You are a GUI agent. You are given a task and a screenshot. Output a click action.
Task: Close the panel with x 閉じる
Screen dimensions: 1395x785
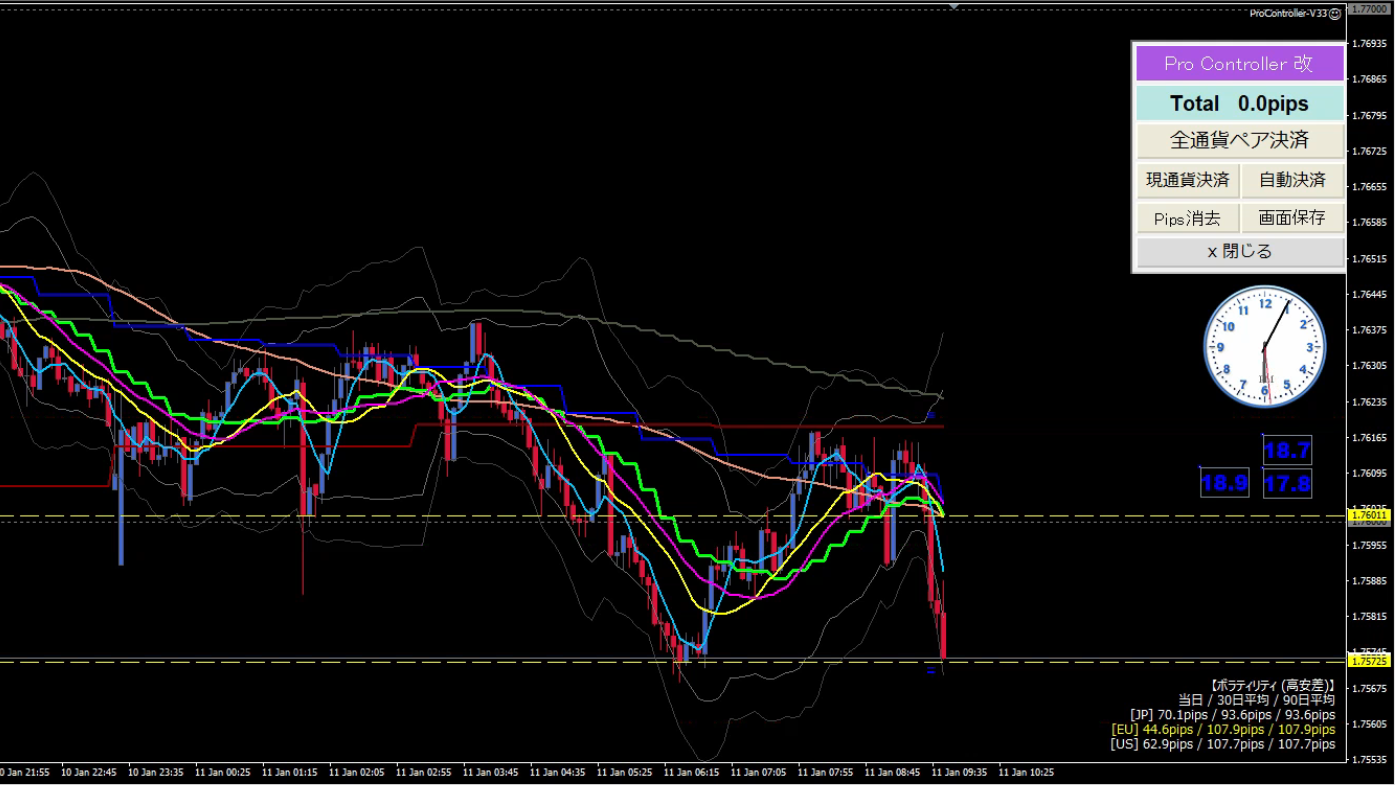(1239, 252)
